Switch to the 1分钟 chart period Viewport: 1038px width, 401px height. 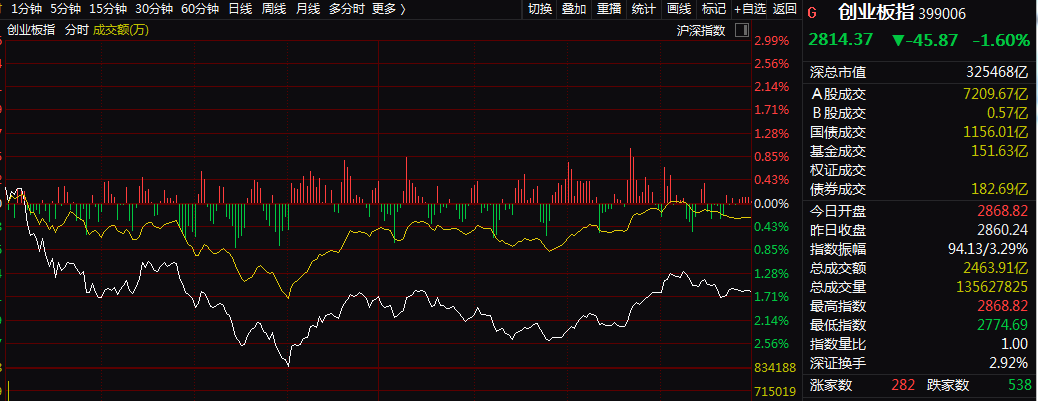tap(25, 9)
